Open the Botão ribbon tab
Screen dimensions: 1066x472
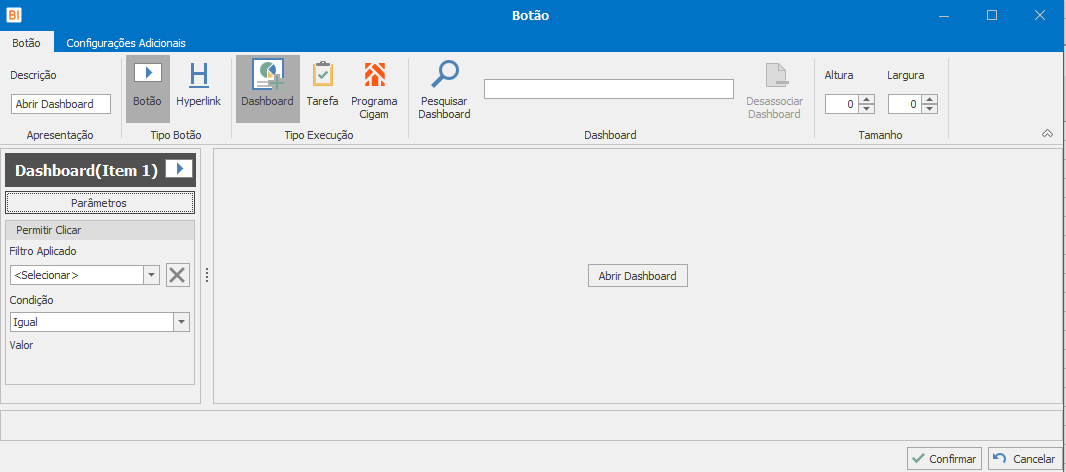[x=26, y=43]
